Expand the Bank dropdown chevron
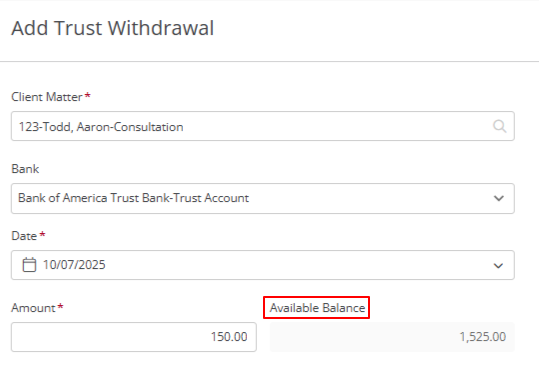The image size is (539, 367). [498, 198]
